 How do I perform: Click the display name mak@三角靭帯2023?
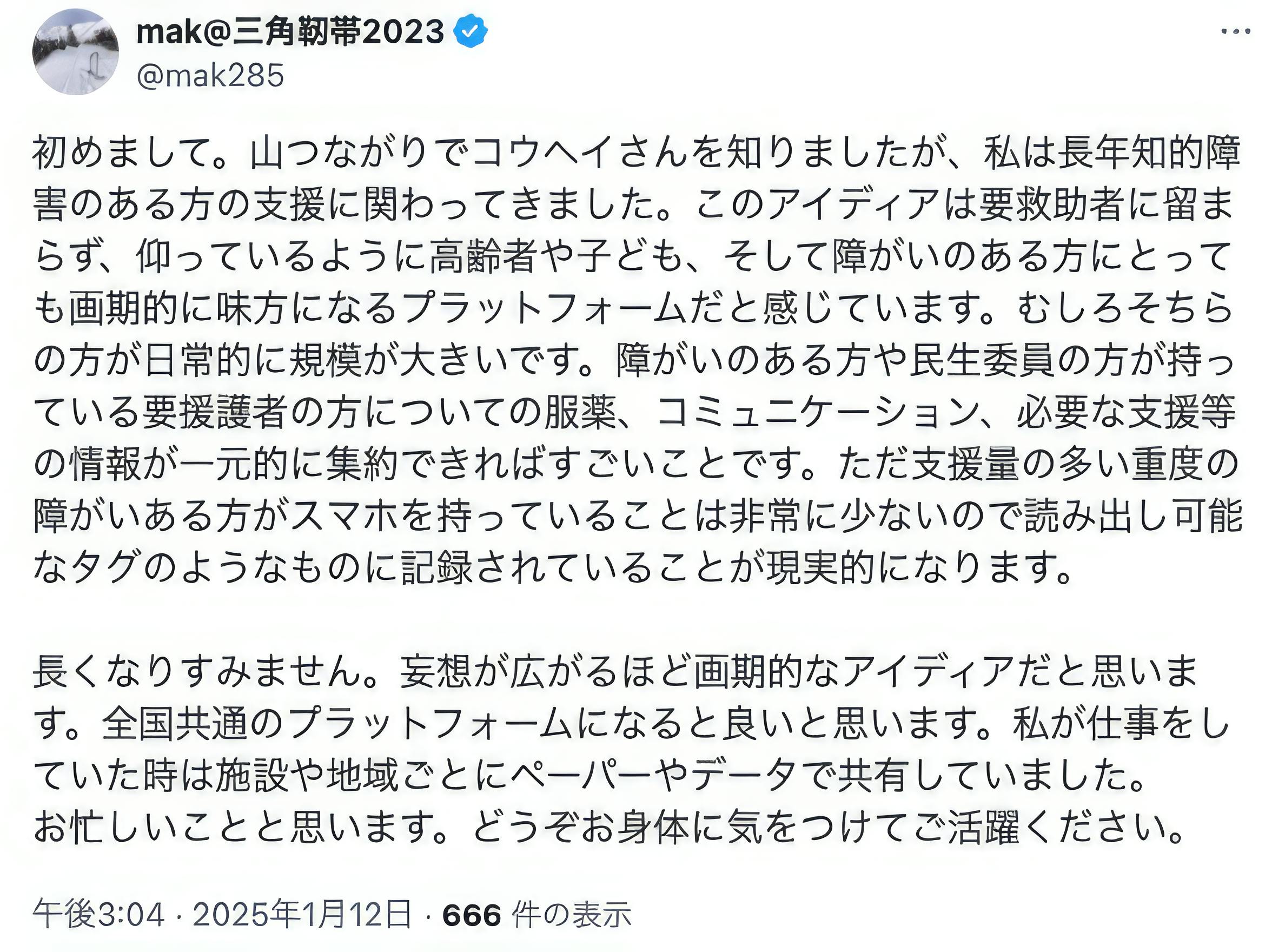(290, 32)
